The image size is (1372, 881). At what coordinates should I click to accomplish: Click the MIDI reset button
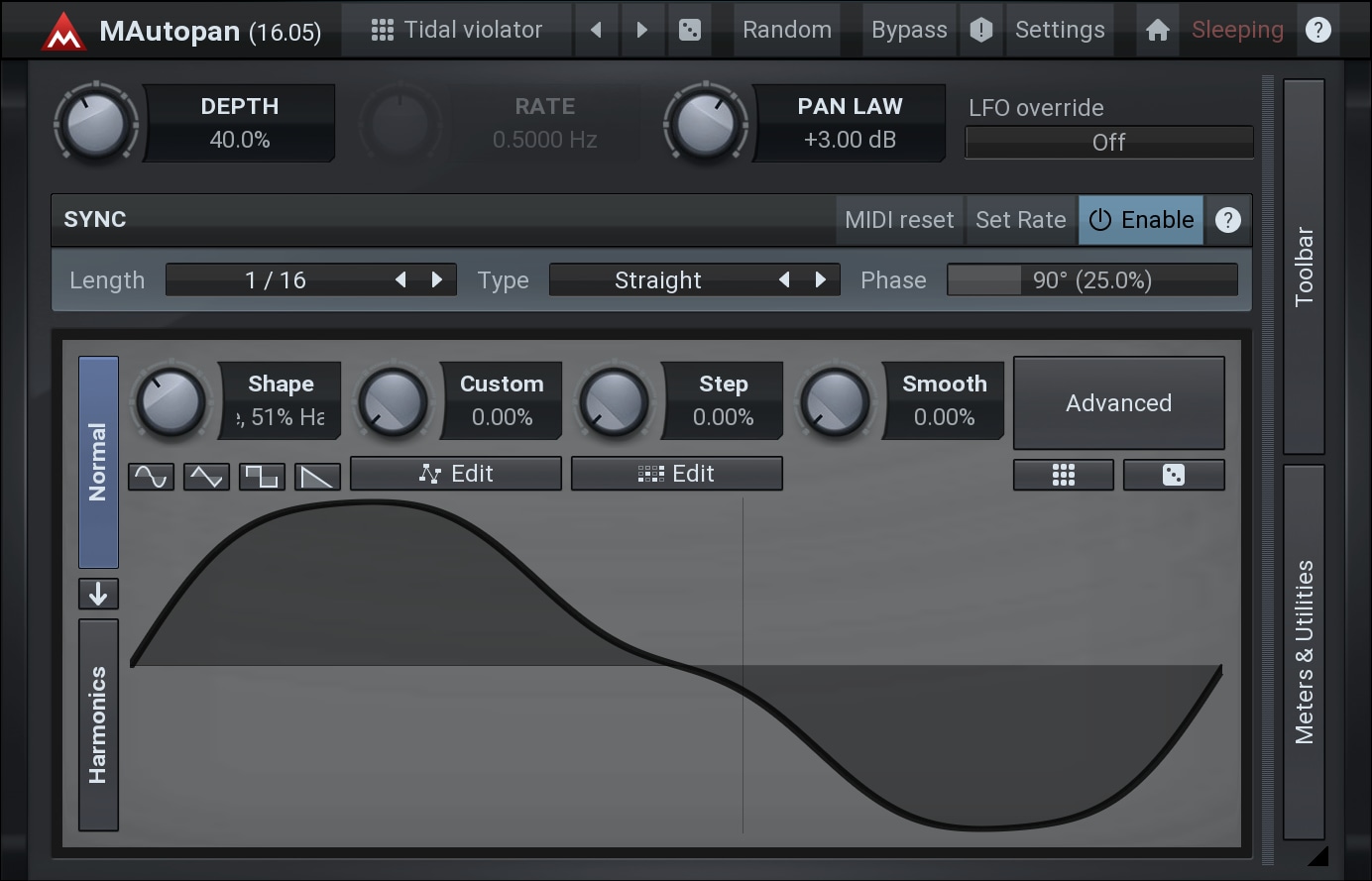point(899,220)
